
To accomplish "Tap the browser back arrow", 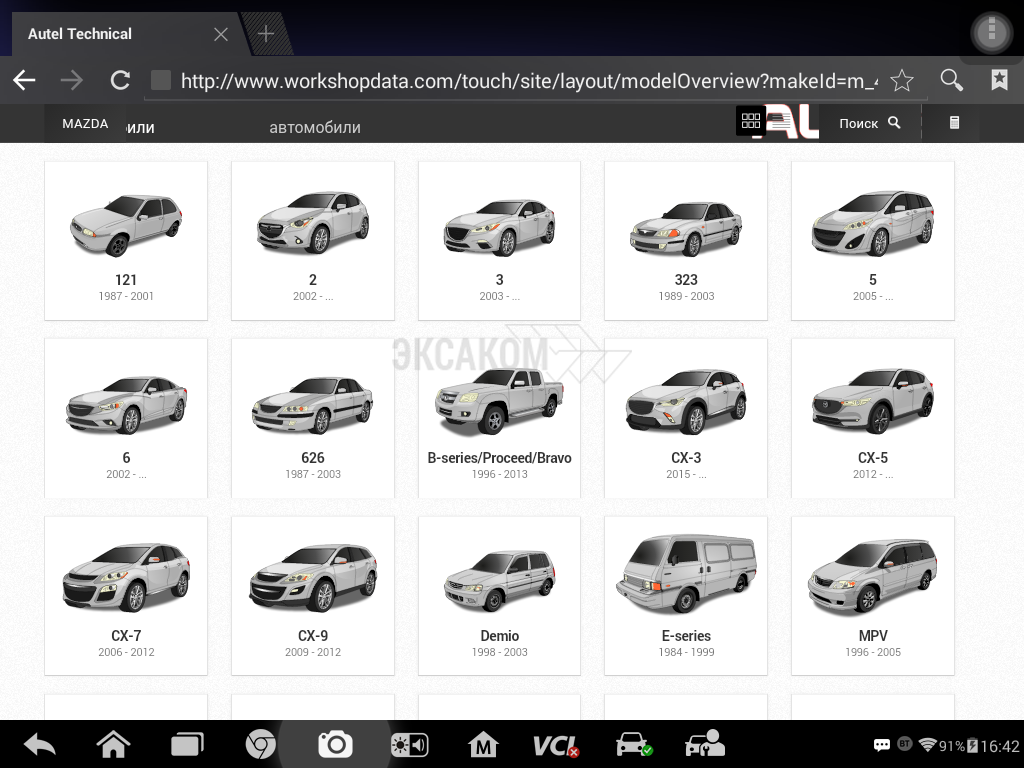I will (x=24, y=81).
